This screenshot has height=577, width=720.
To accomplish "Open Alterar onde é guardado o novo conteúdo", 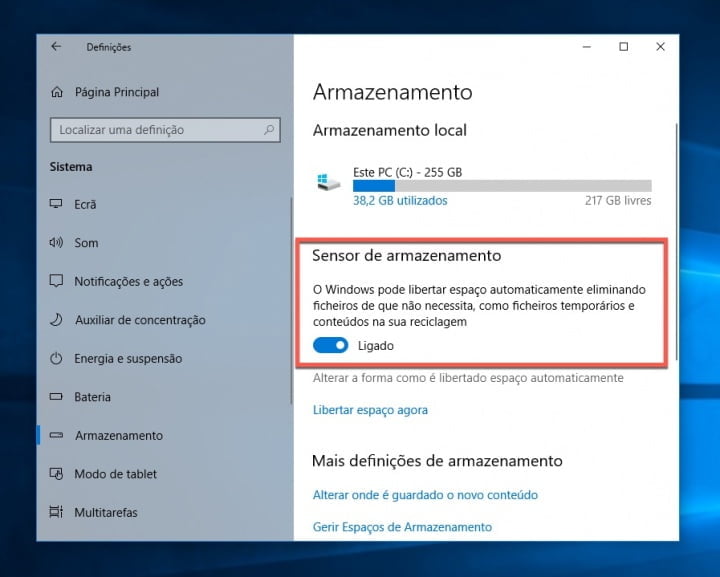I will pos(425,495).
